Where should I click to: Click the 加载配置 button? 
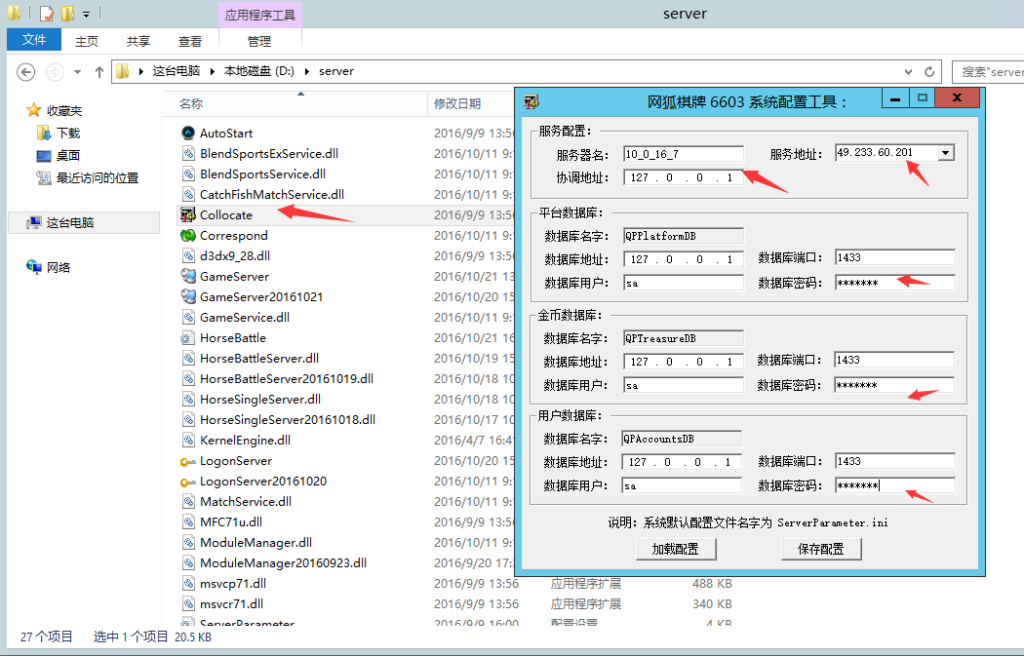click(675, 549)
